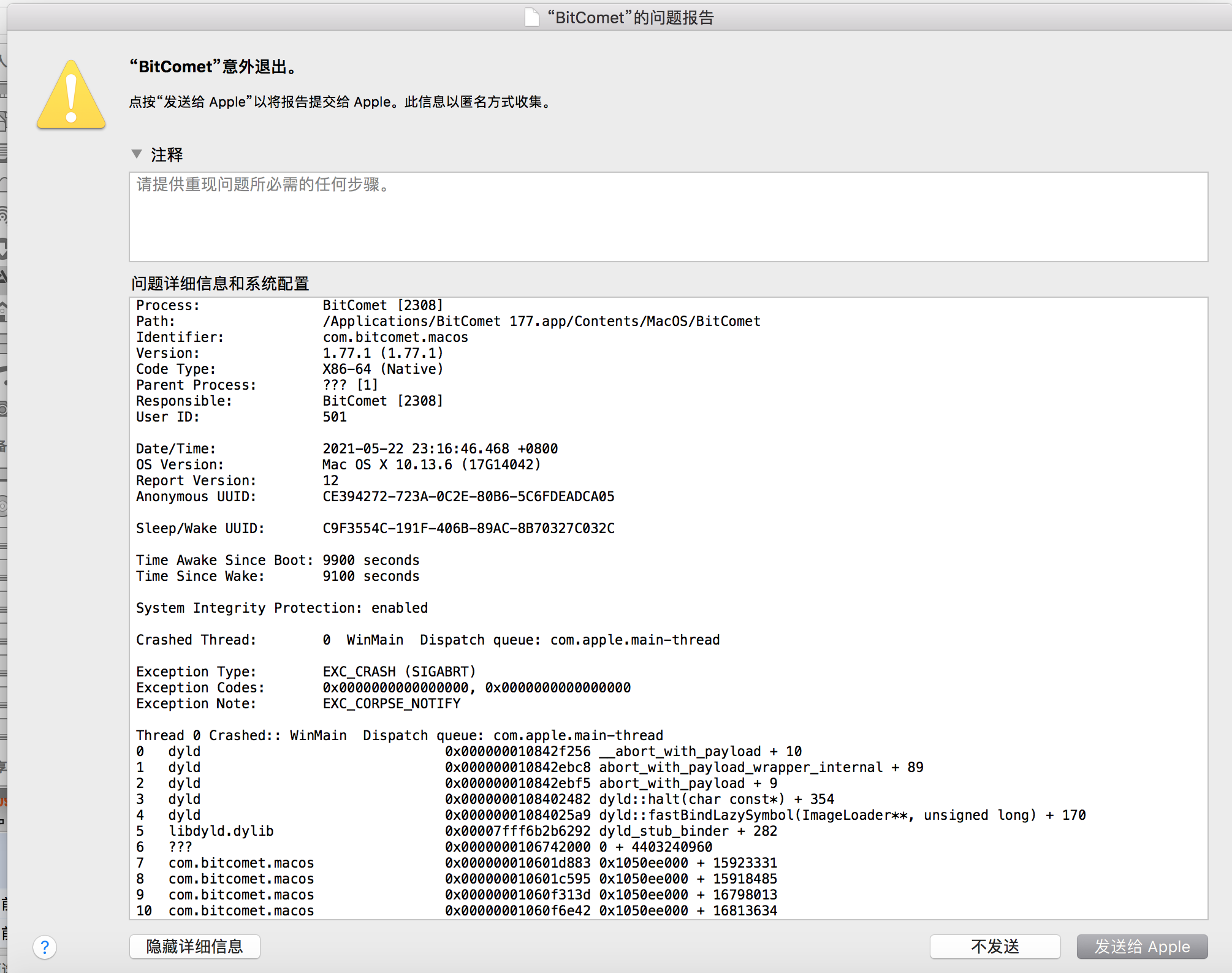The width and height of the screenshot is (1232, 973).
Task: Click the Date/Time 2021-05-22 value
Action: pyautogui.click(x=439, y=449)
